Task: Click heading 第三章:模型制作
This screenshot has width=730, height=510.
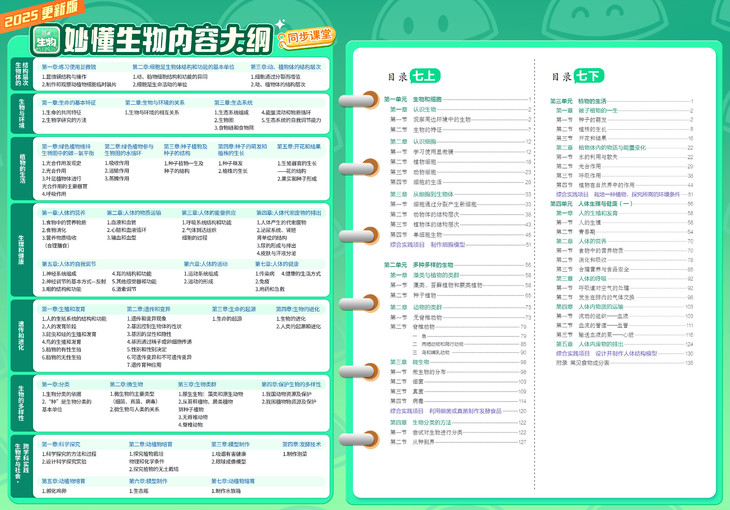Action: pos(230,444)
